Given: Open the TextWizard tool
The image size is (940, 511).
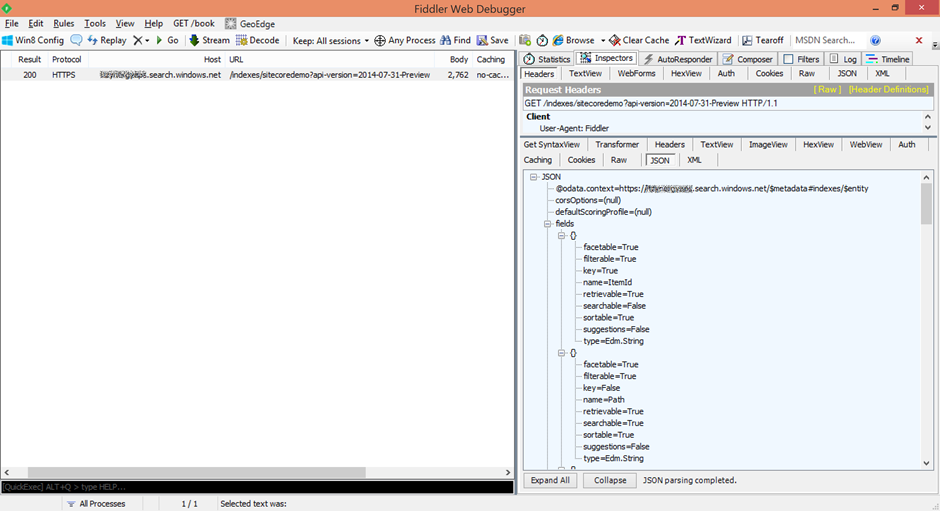Looking at the screenshot, I should tap(703, 40).
